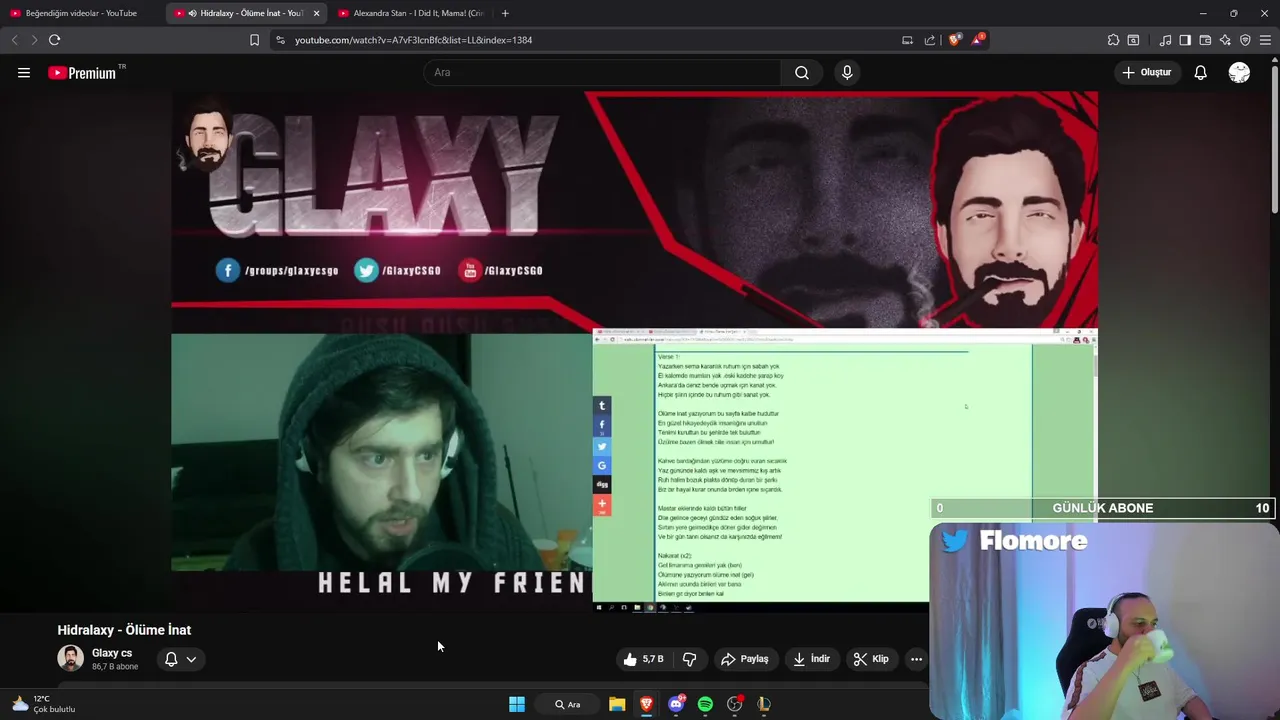Switch to Beğendiğim videolar tab

82,13
